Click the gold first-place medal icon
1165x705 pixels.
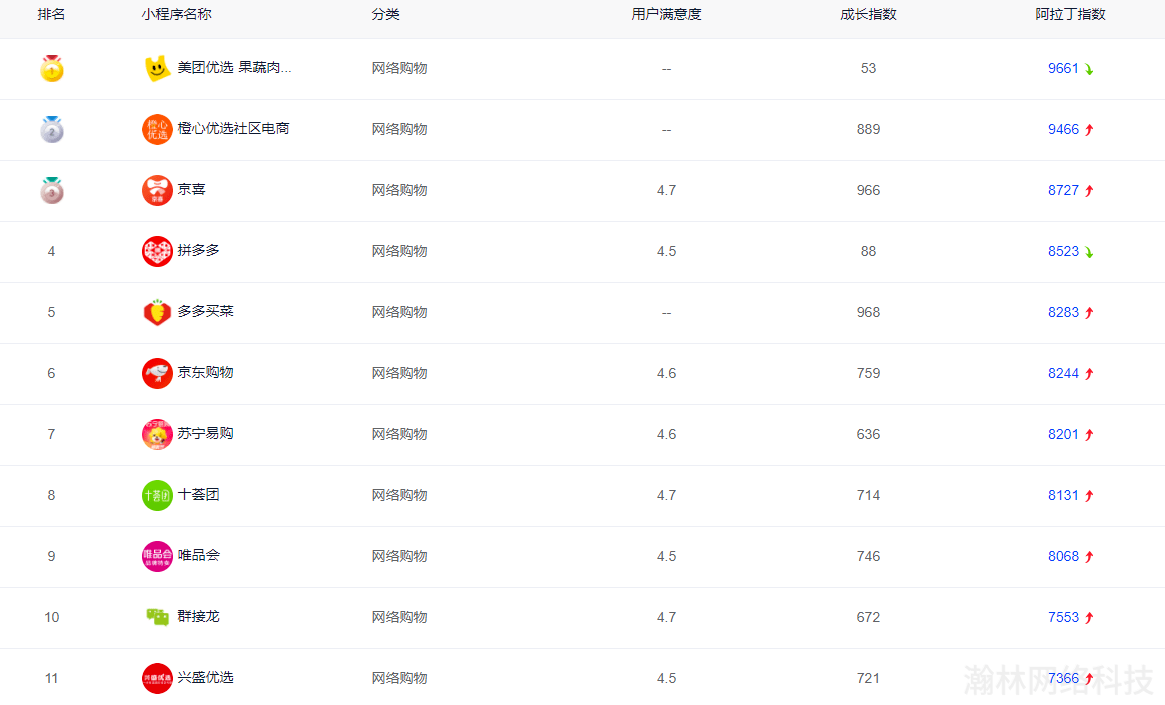(52, 69)
